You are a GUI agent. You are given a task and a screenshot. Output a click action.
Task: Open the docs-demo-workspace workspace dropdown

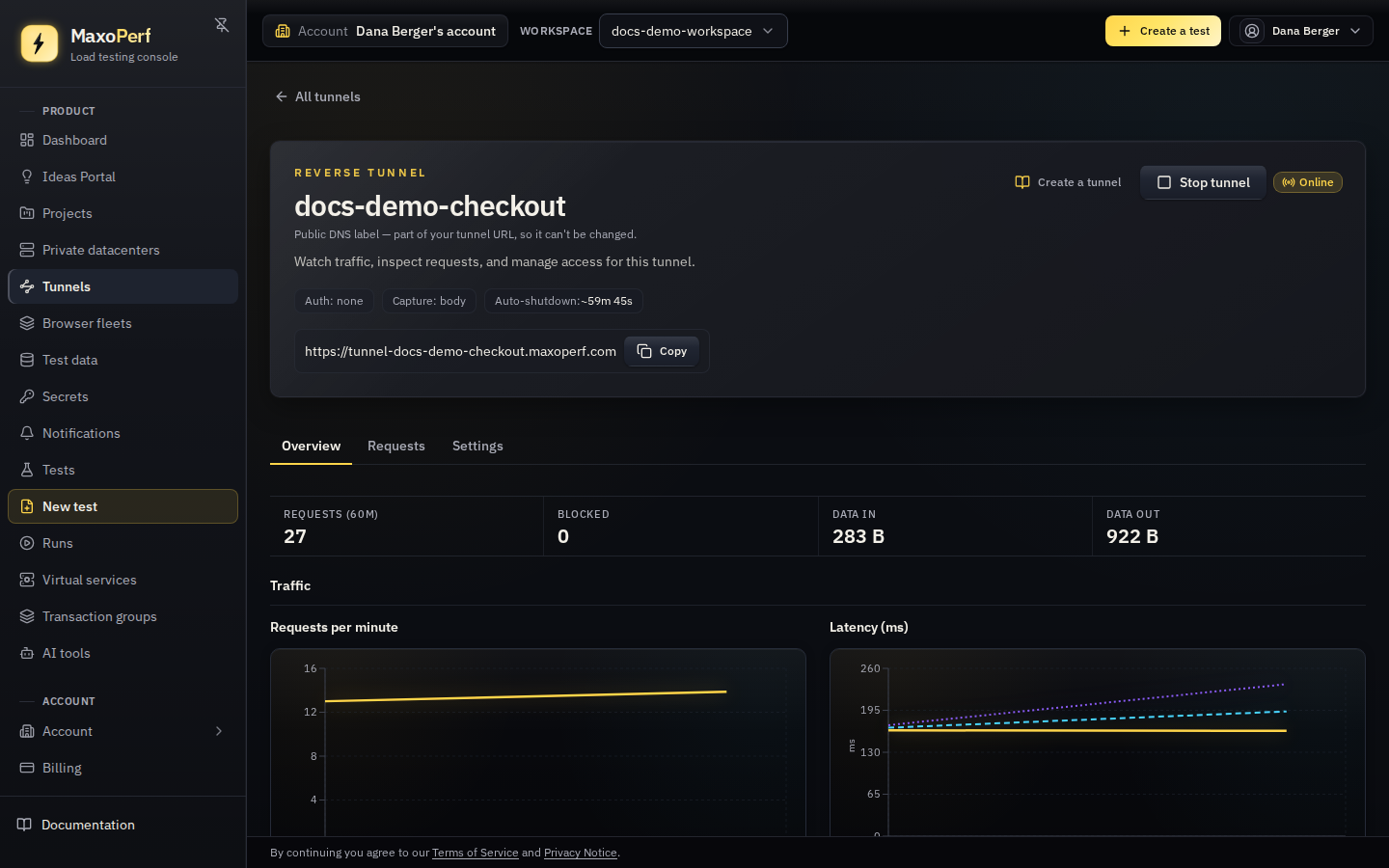coord(694,31)
